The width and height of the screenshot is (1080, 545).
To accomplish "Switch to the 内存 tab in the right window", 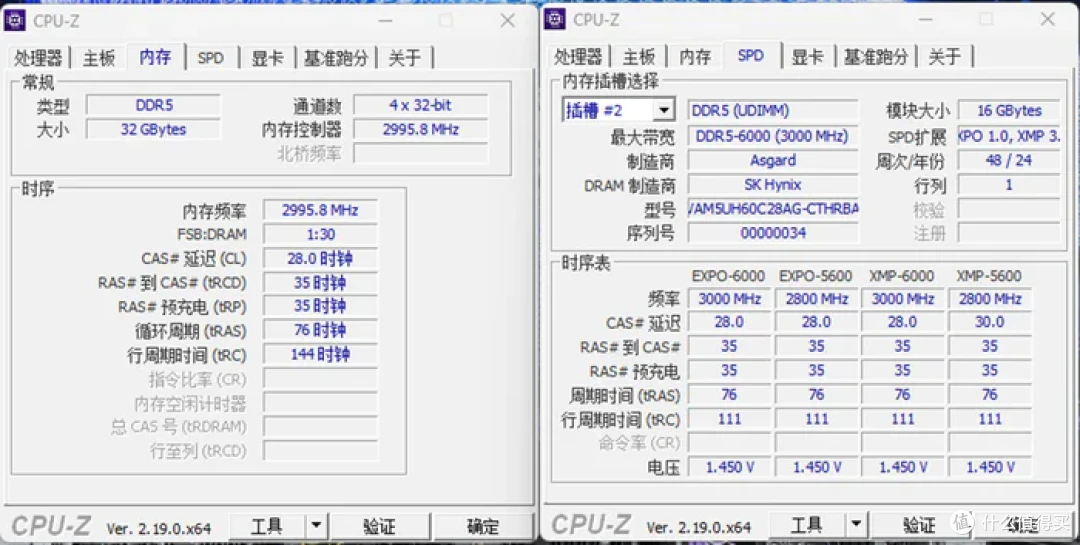I will pyautogui.click(x=695, y=56).
